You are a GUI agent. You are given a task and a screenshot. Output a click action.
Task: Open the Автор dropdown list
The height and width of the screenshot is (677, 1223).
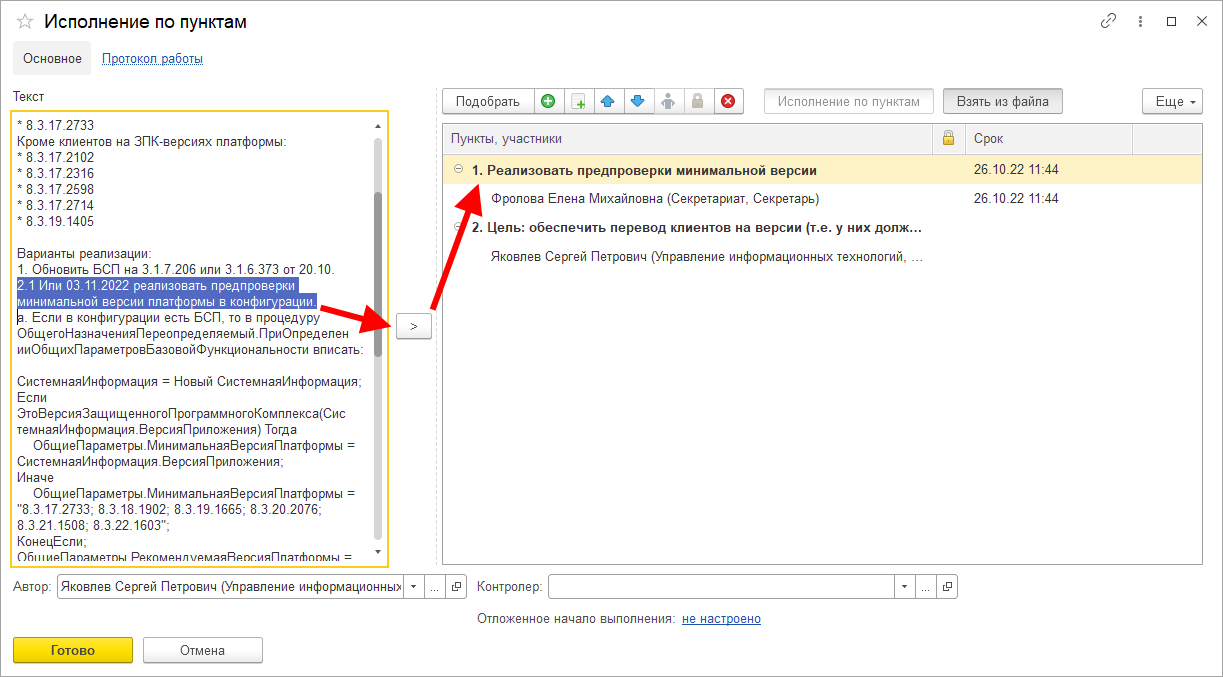pos(414,586)
